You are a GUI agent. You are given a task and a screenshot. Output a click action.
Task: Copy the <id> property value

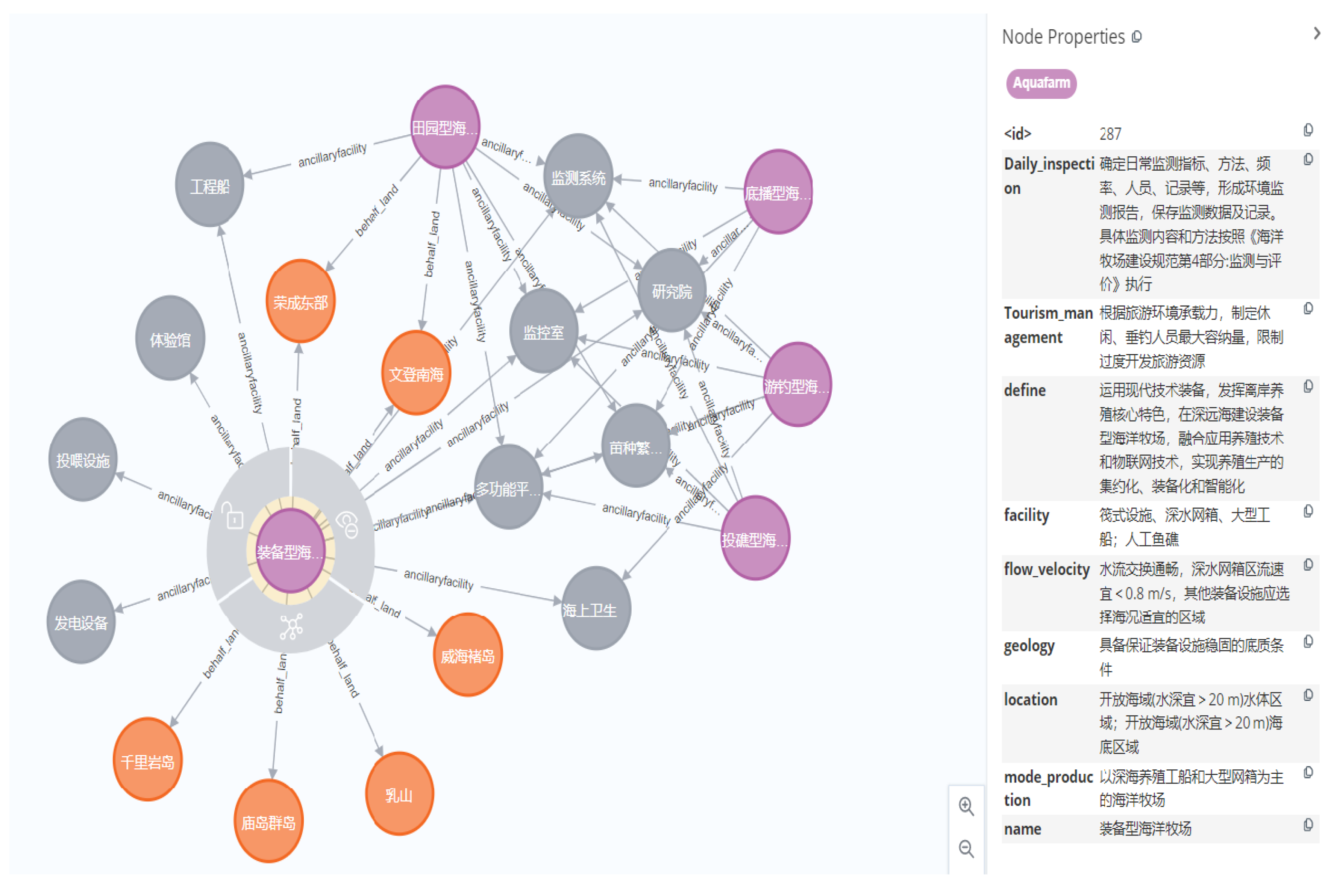point(1307,131)
